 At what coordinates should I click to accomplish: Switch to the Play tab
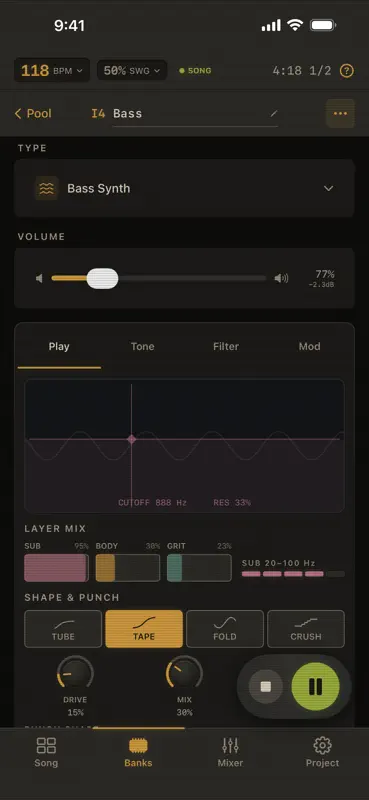point(59,347)
